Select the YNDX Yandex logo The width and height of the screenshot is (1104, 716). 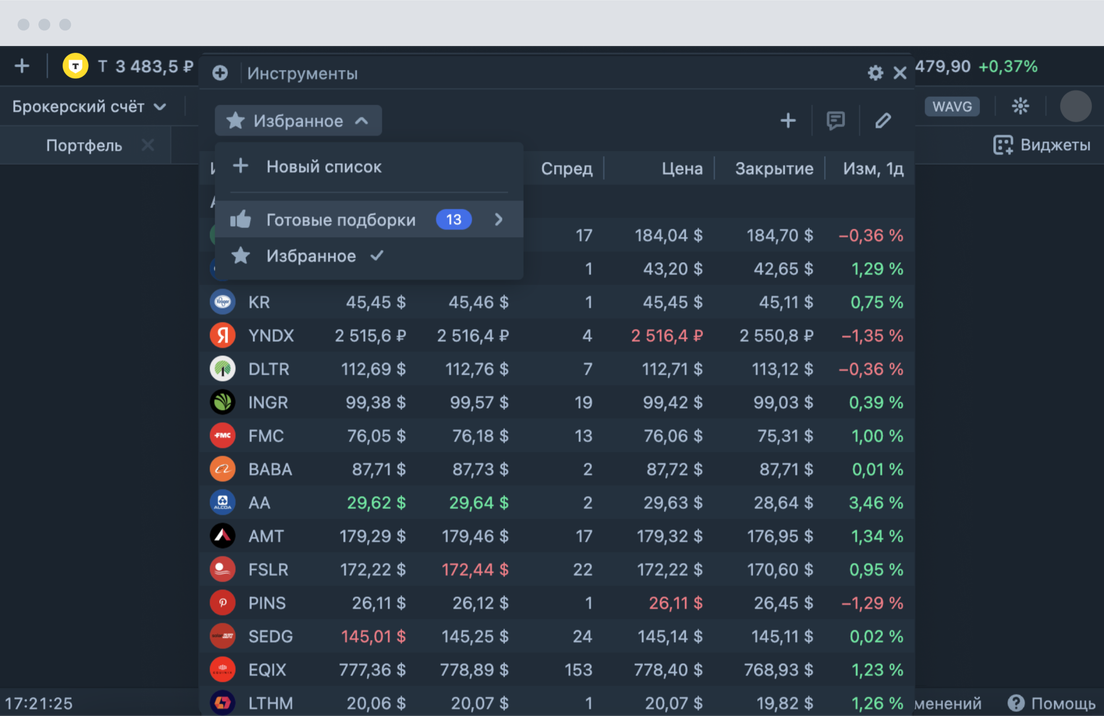(222, 335)
